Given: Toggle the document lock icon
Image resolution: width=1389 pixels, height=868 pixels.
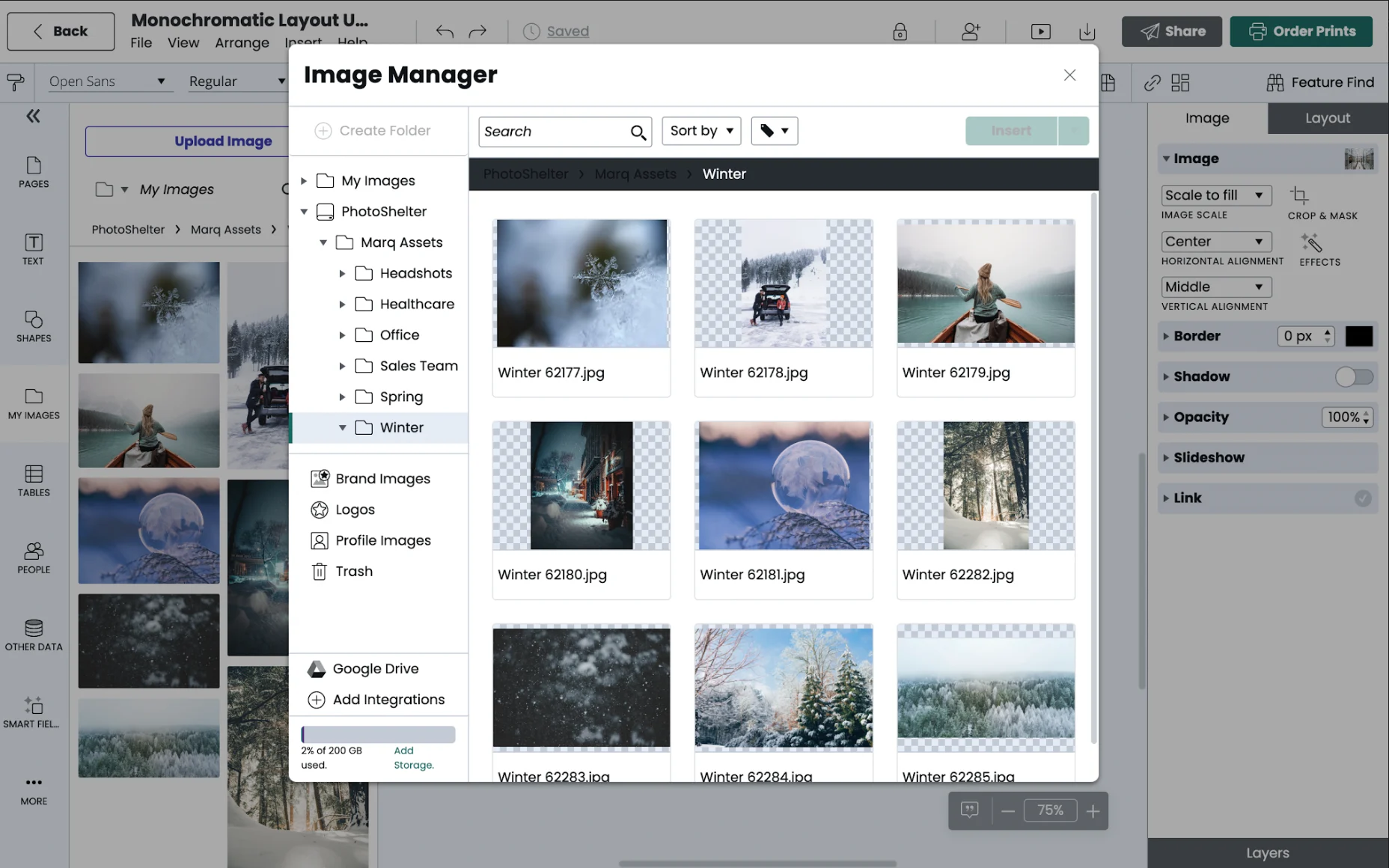Looking at the screenshot, I should (x=900, y=31).
